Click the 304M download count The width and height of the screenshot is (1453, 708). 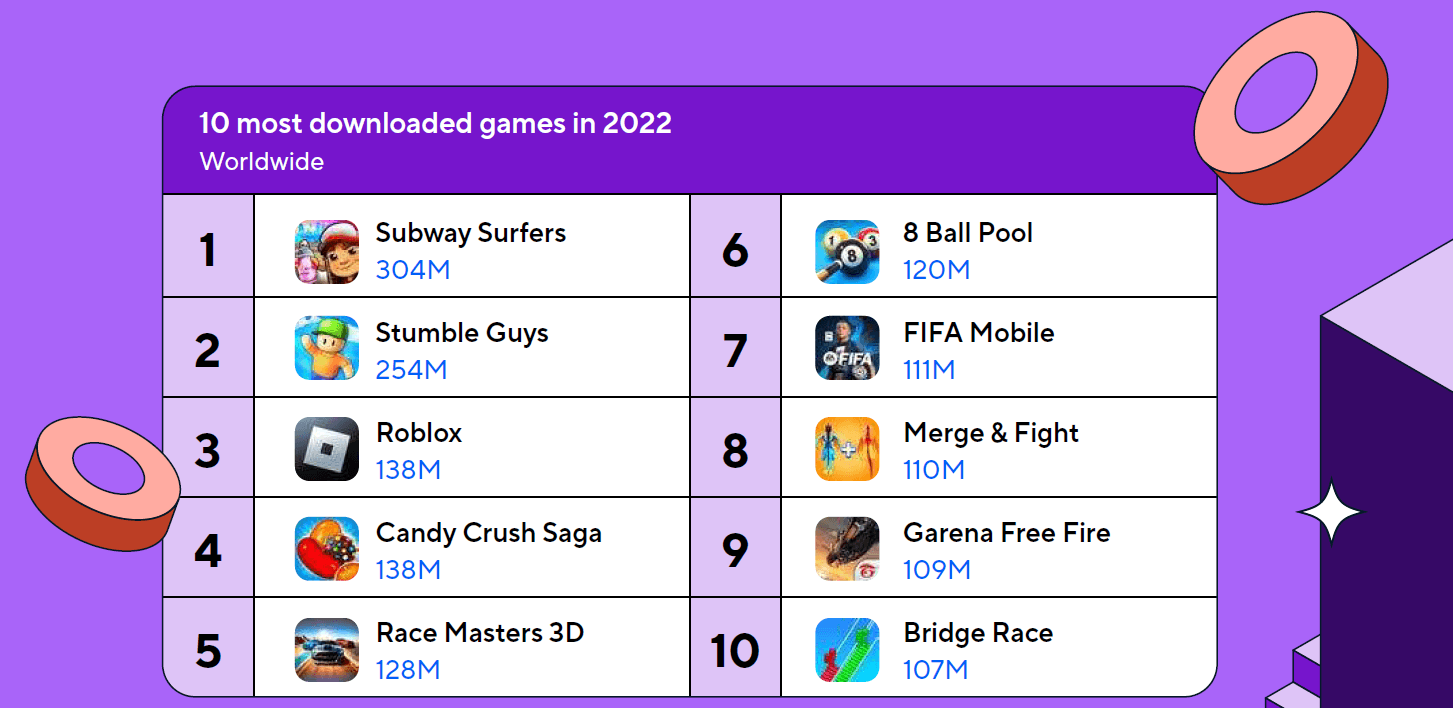413,270
